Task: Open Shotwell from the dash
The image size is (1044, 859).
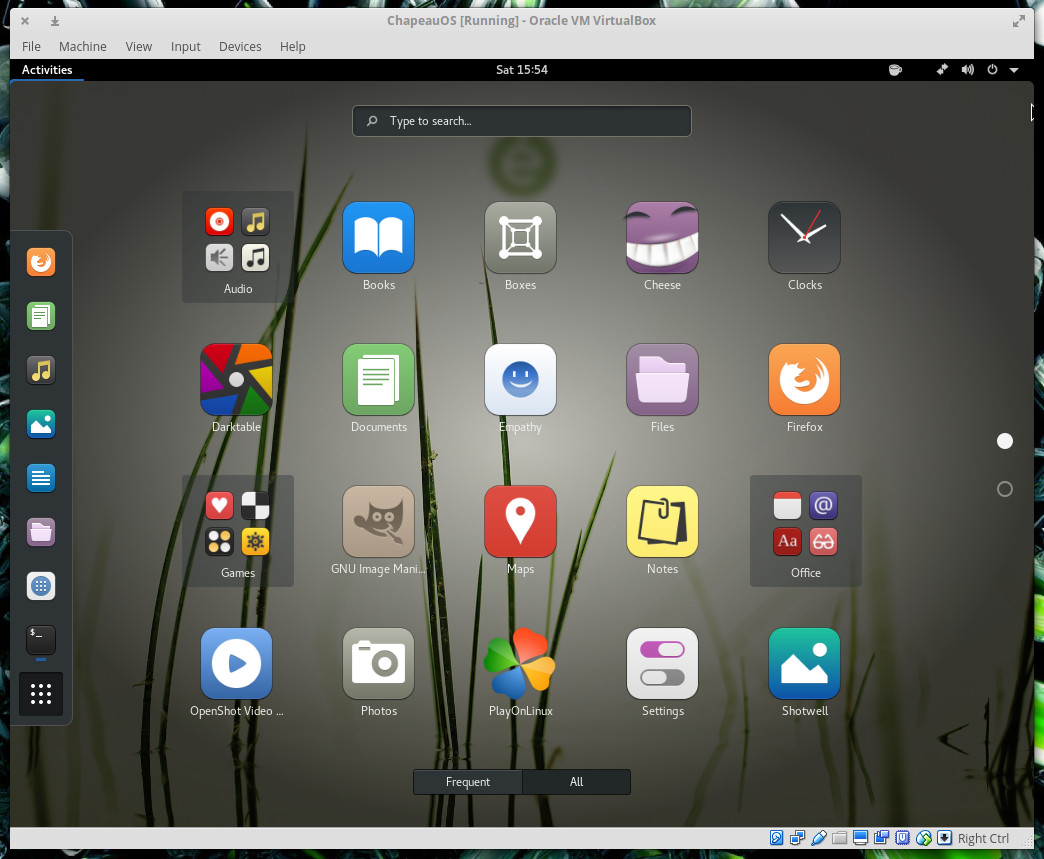Action: [41, 424]
